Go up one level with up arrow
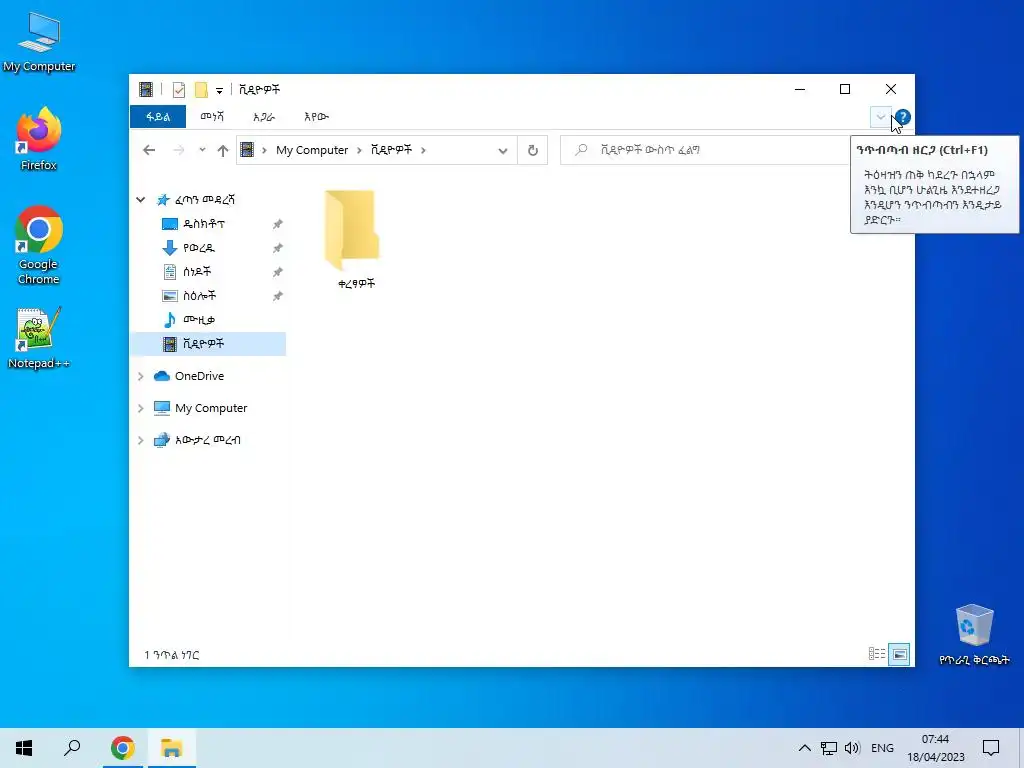1024x768 pixels. pyautogui.click(x=223, y=150)
